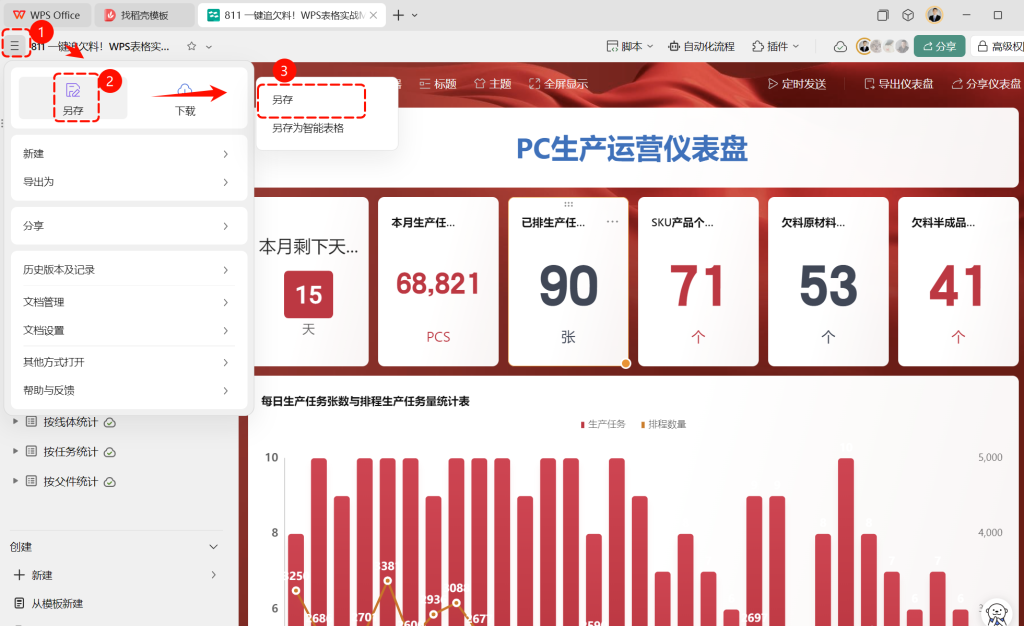The width and height of the screenshot is (1024, 626).
Task: Click the hamburger main menu icon
Action: coord(14,46)
